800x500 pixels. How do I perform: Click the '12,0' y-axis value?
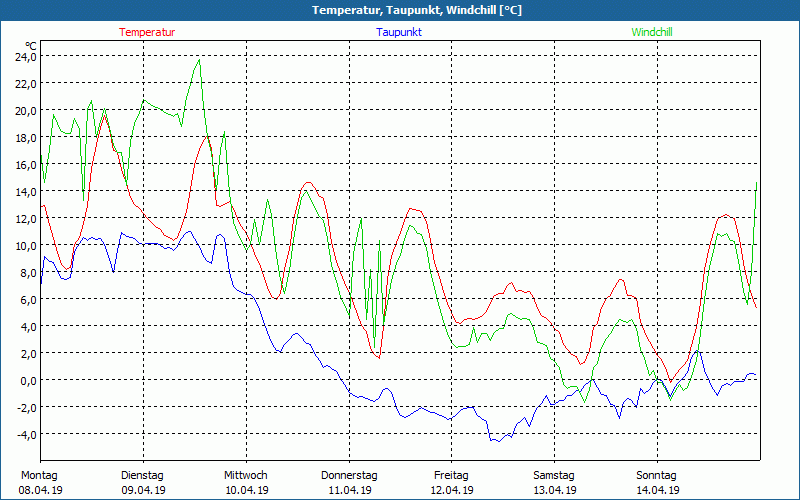tap(26, 219)
